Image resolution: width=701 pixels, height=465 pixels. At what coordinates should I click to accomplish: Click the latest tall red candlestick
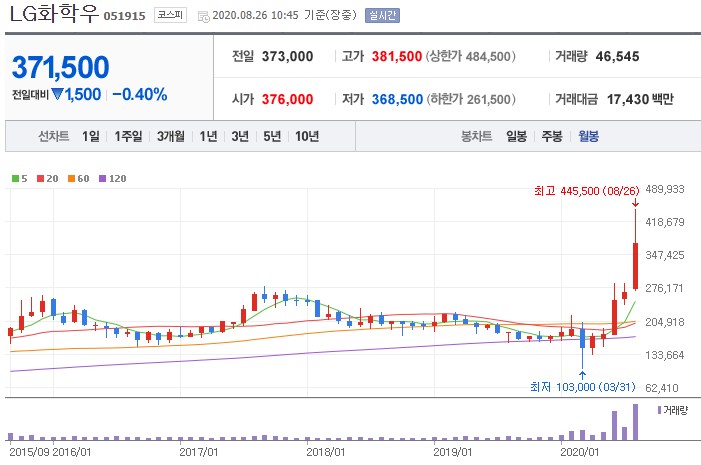point(635,266)
